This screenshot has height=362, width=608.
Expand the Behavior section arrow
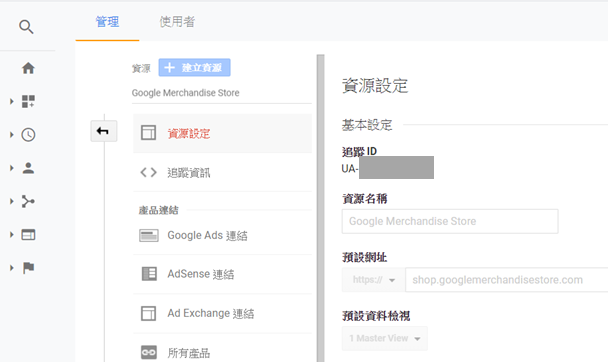tap(12, 234)
